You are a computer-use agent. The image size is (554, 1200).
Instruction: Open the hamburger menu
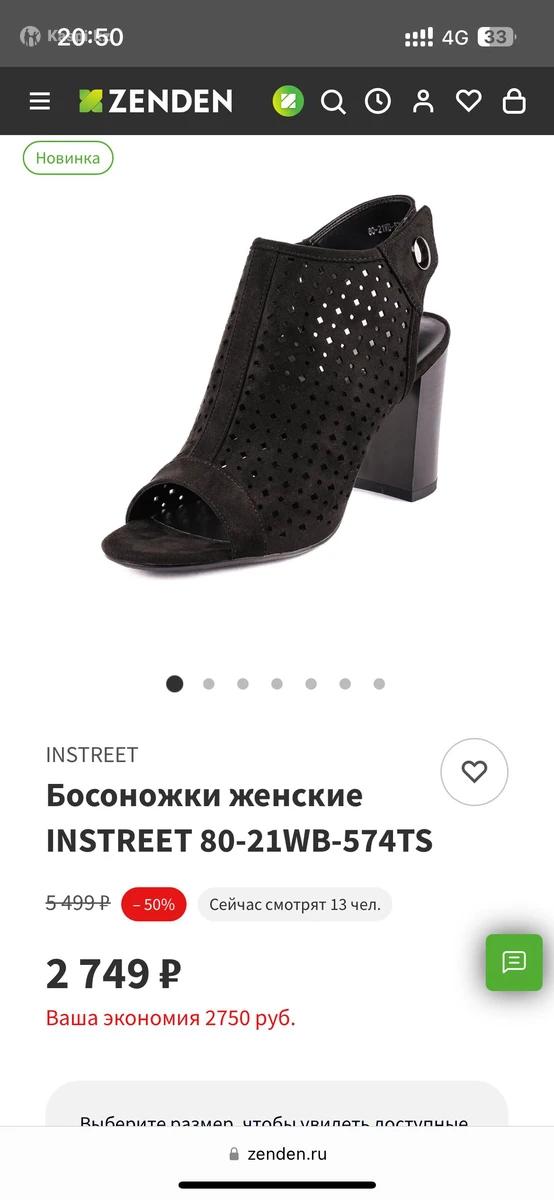click(39, 101)
